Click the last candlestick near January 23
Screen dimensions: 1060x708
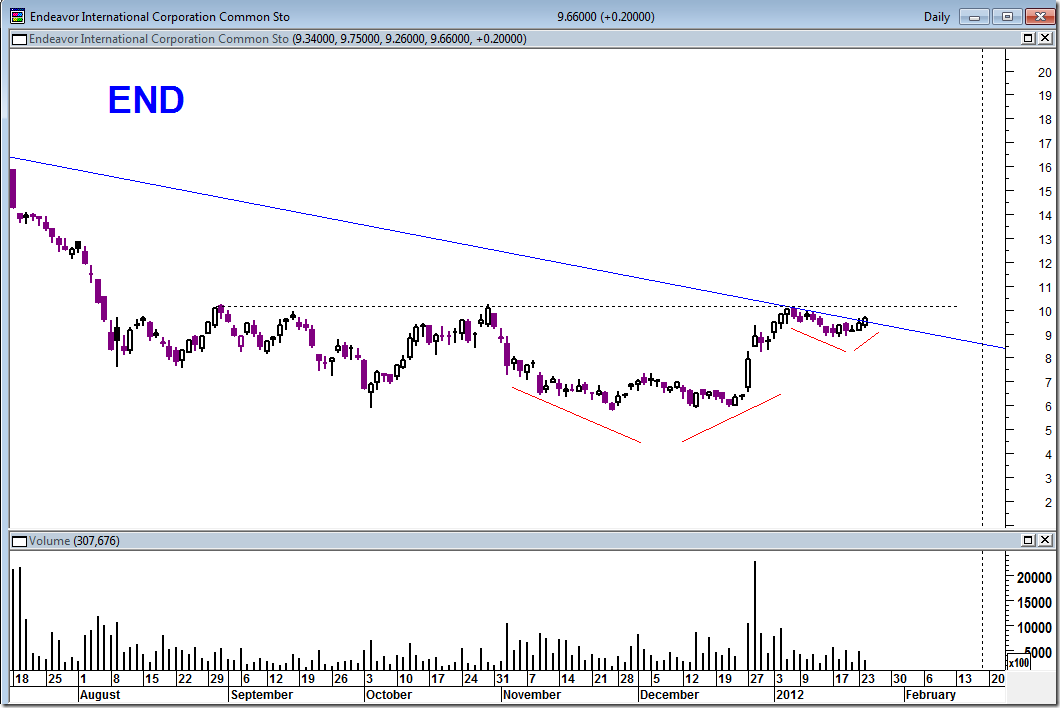point(865,322)
